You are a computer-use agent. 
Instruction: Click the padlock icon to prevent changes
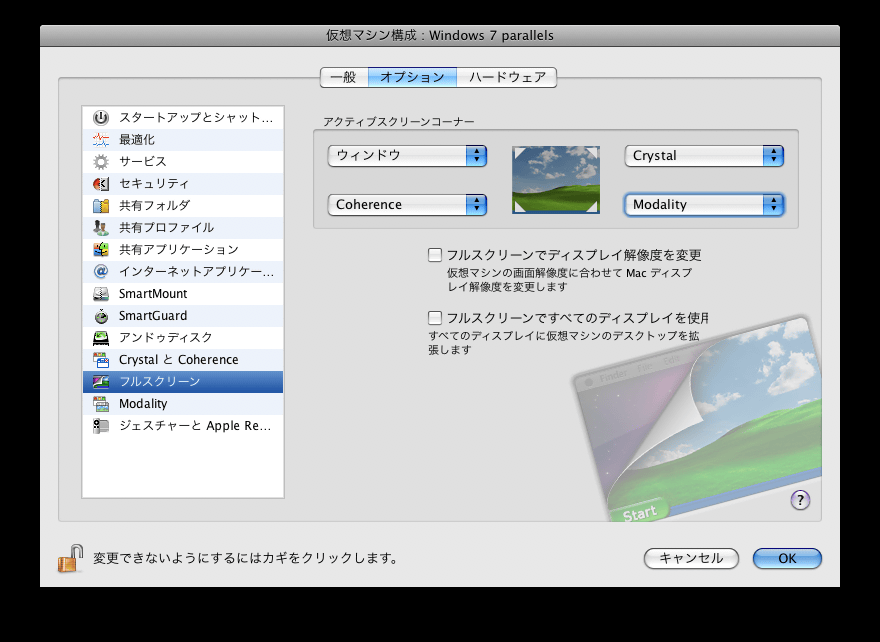71,558
